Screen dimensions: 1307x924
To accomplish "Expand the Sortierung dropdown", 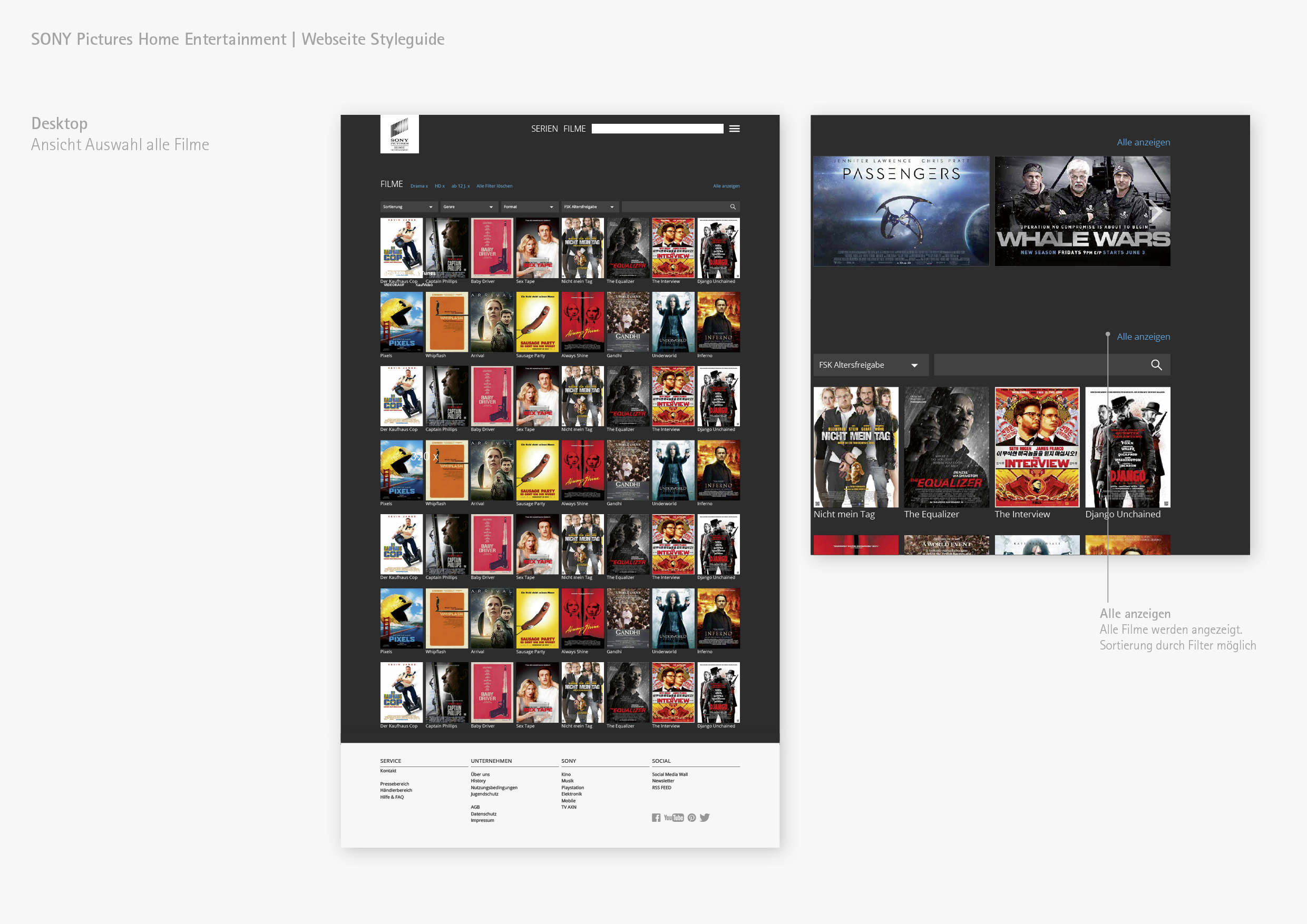I will click(x=407, y=207).
